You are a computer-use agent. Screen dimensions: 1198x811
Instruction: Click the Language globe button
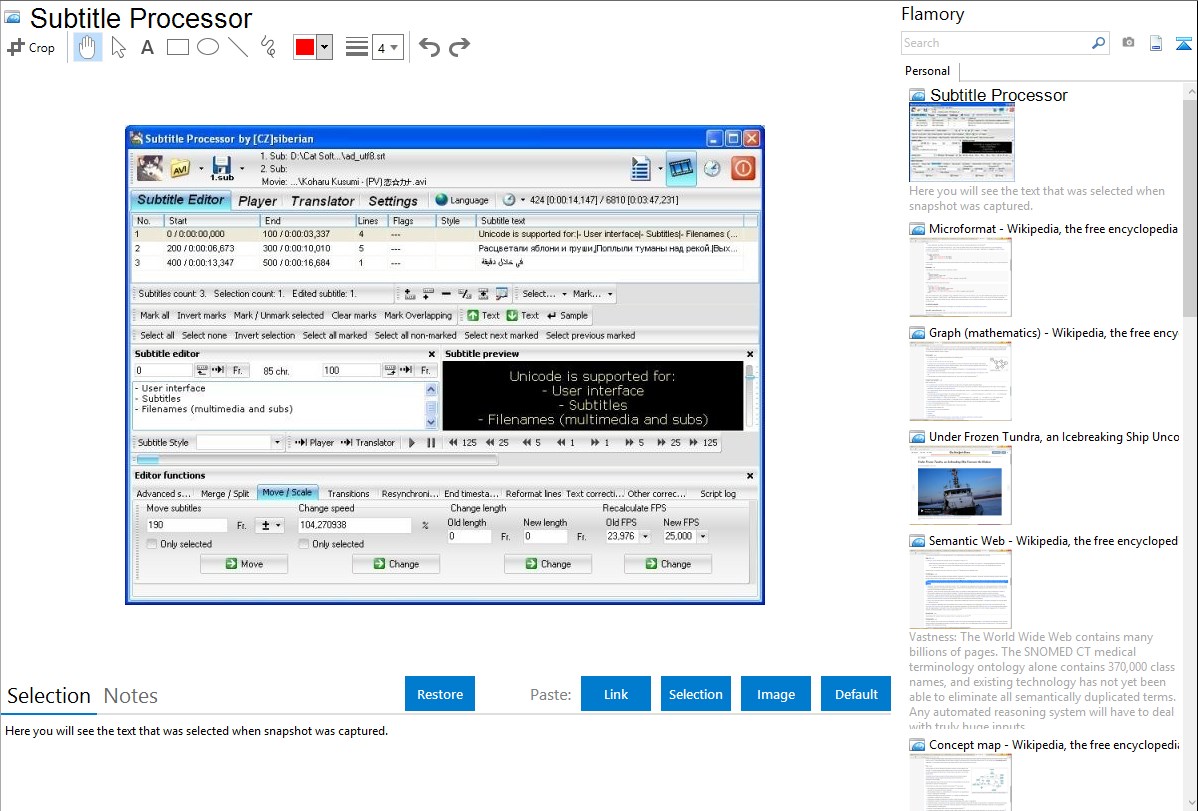462,200
